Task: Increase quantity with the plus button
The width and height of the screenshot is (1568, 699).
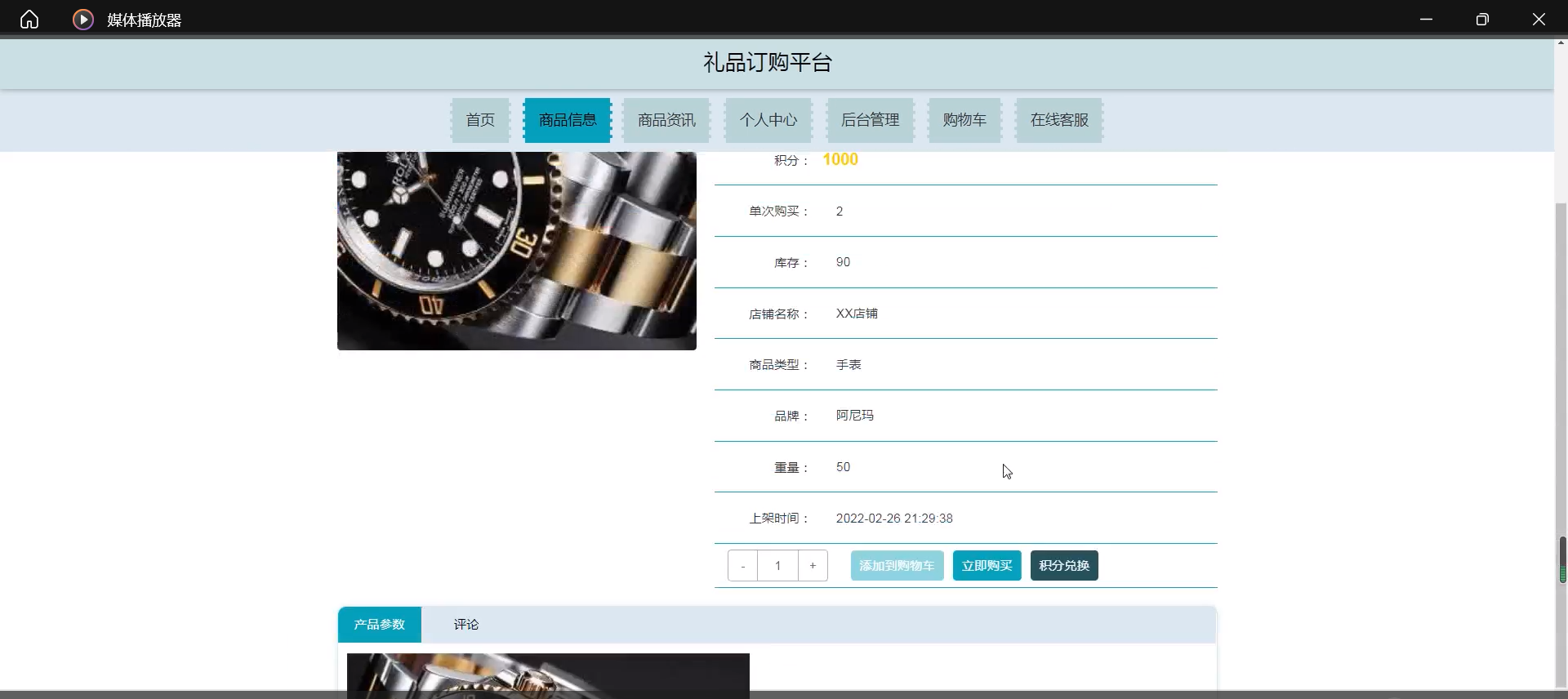Action: click(x=813, y=566)
